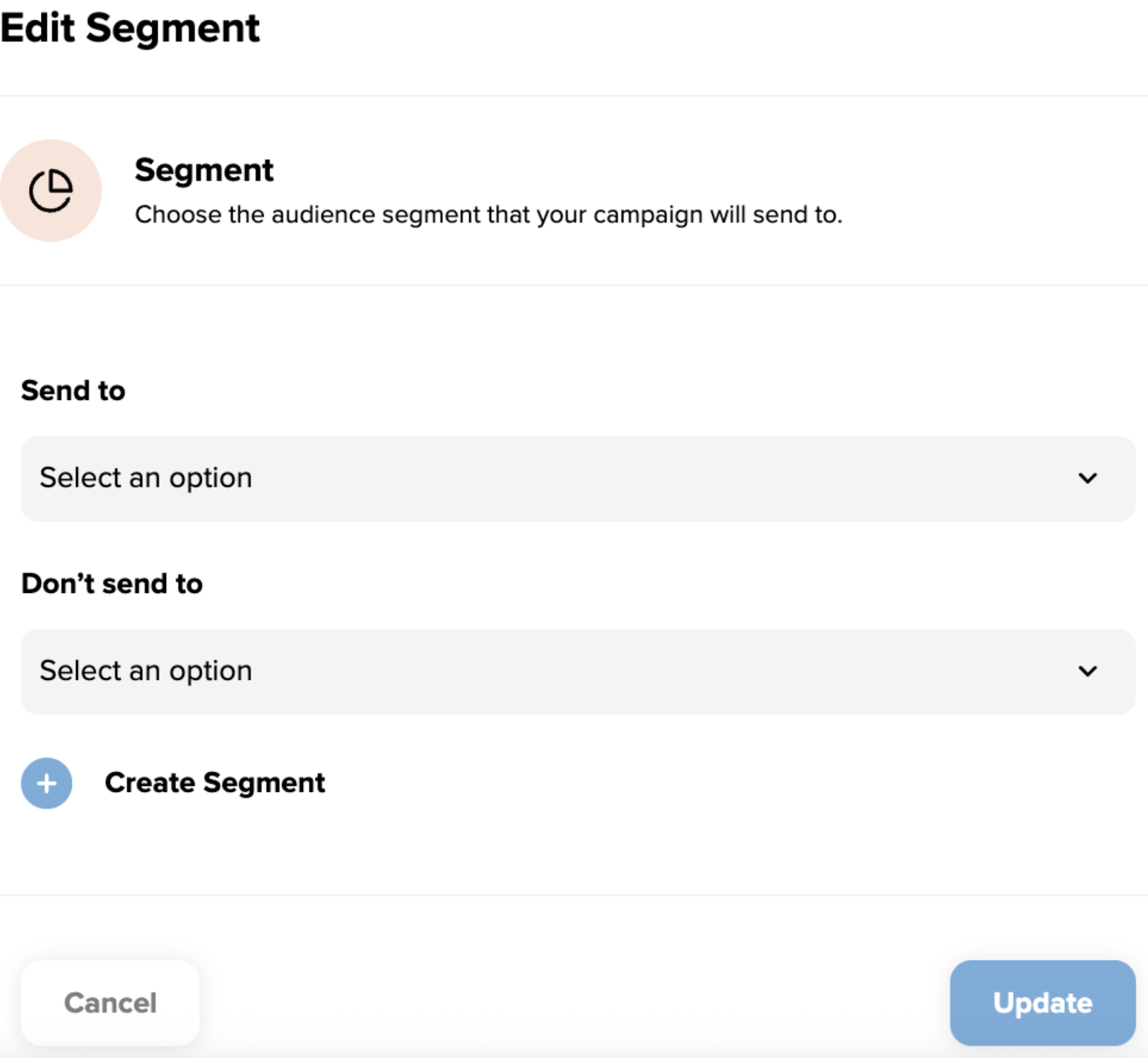Click the Select an option placeholder under Send to
The image size is (1148, 1058).
coord(146,477)
